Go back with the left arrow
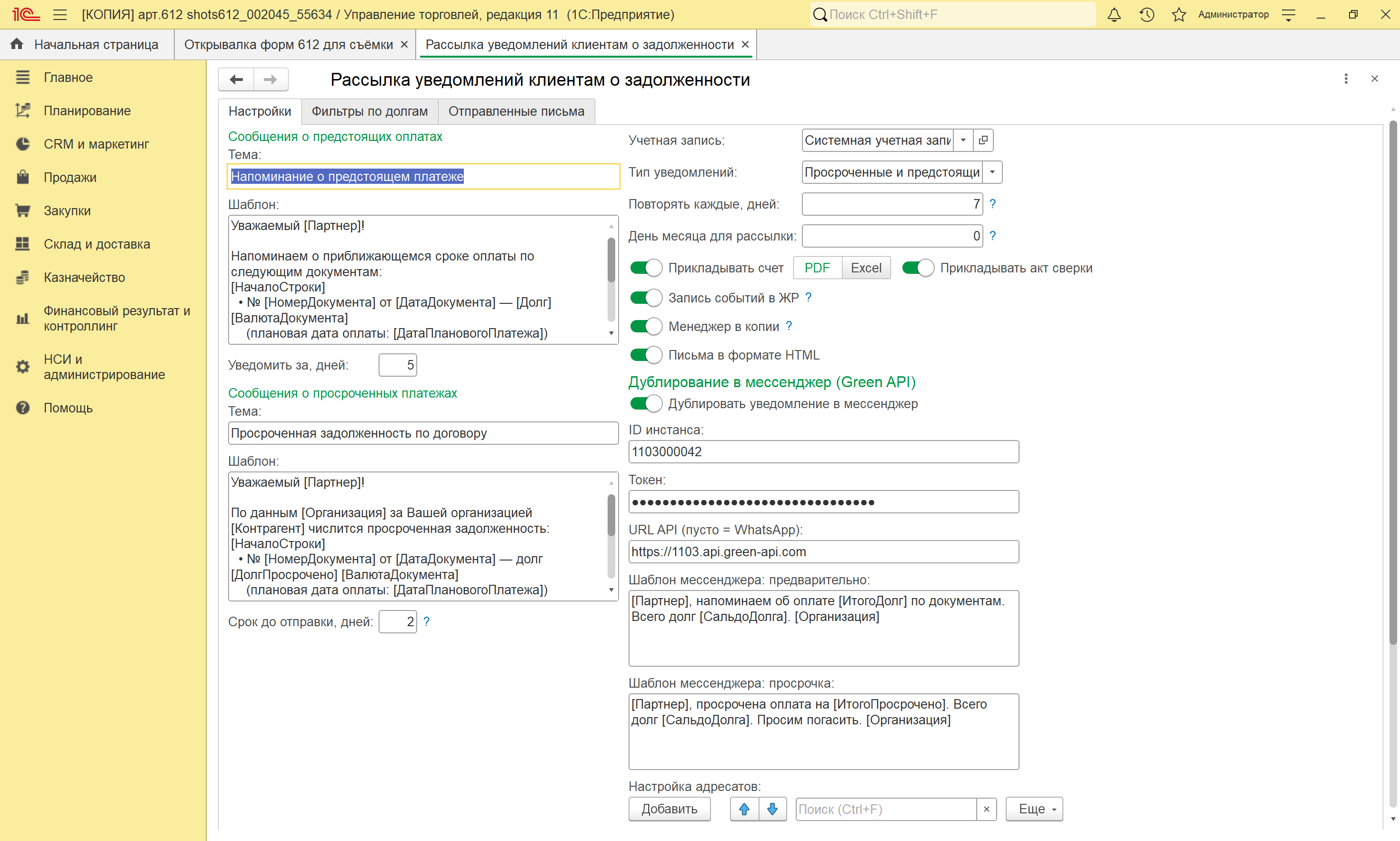This screenshot has height=841, width=1400. 236,80
